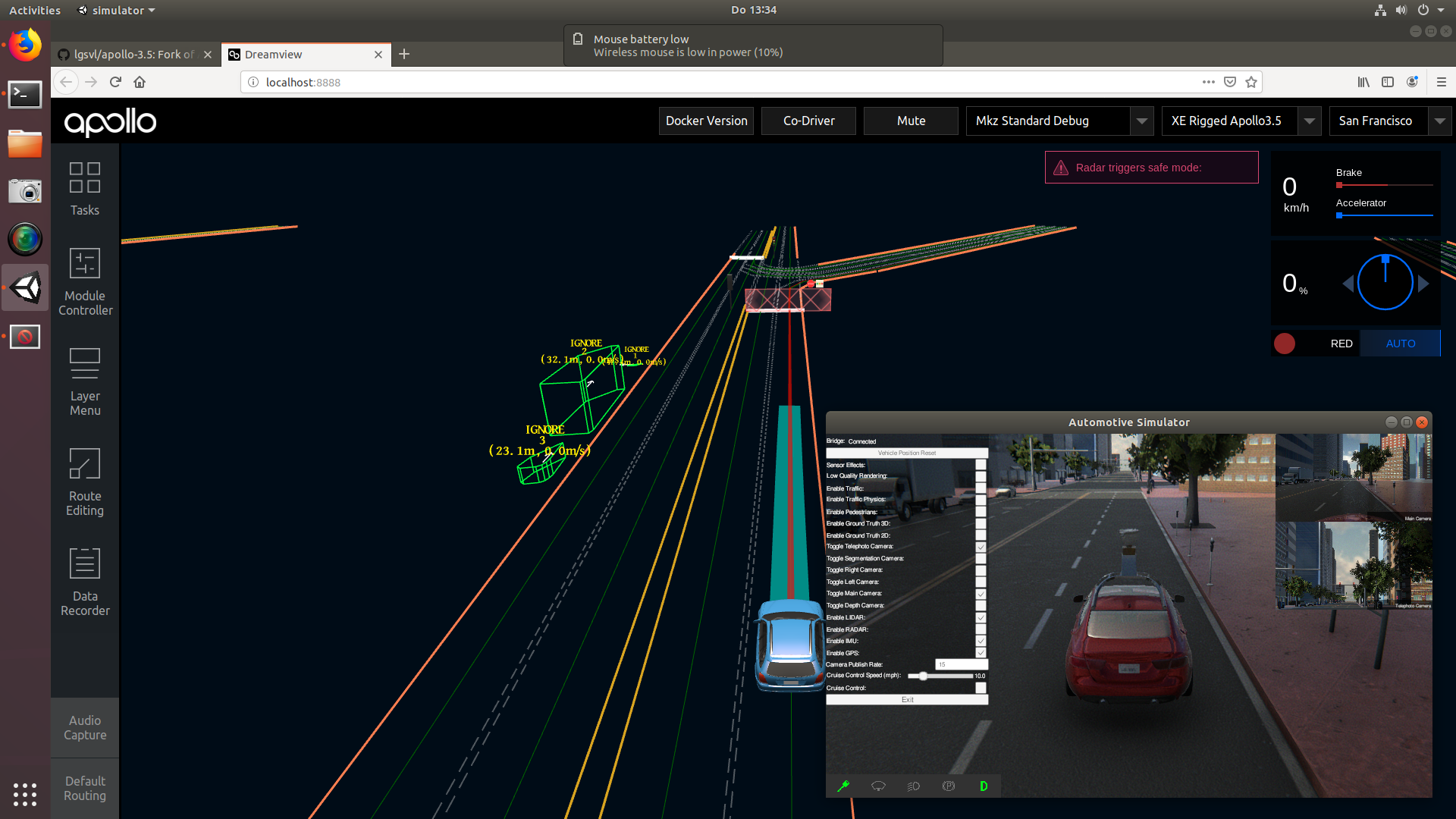This screenshot has height=819, width=1456.
Task: Click the apollo logo
Action: (x=110, y=121)
